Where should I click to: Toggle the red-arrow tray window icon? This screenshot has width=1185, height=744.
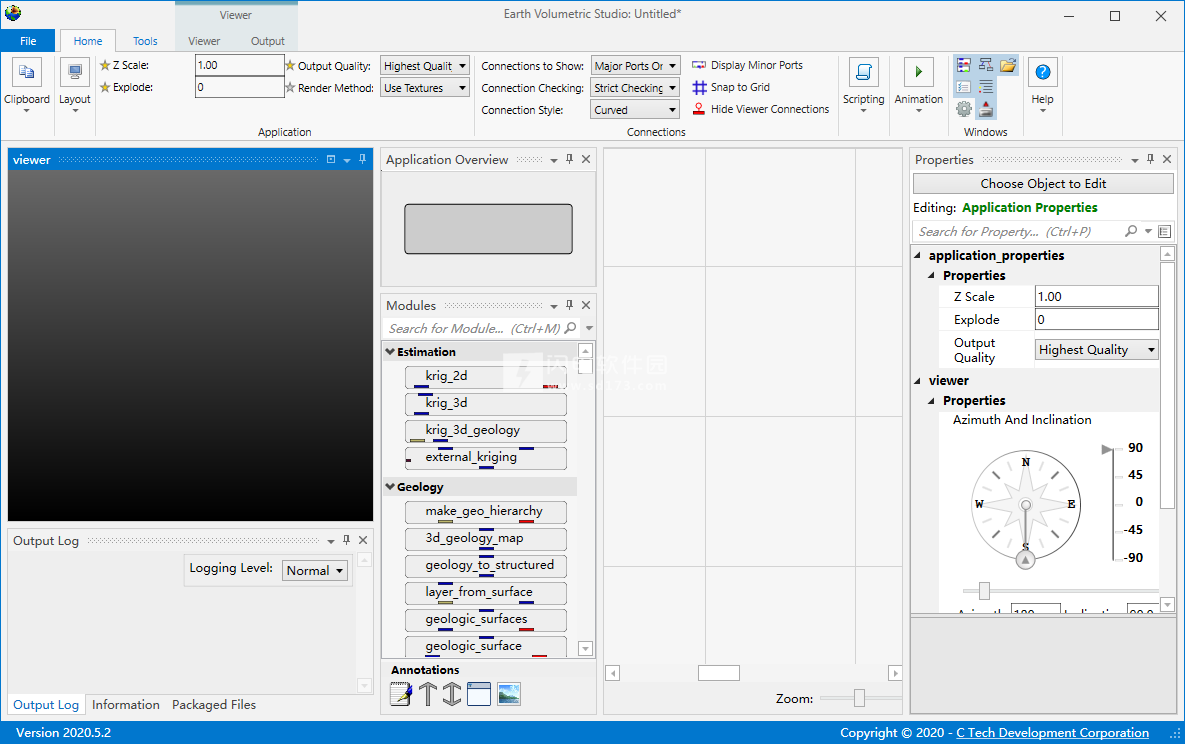[986, 110]
